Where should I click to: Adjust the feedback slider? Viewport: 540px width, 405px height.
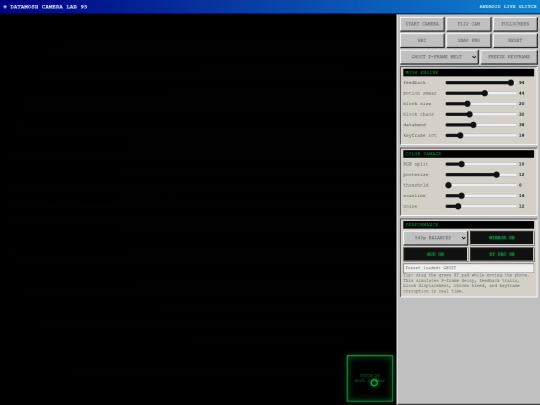pyautogui.click(x=481, y=83)
